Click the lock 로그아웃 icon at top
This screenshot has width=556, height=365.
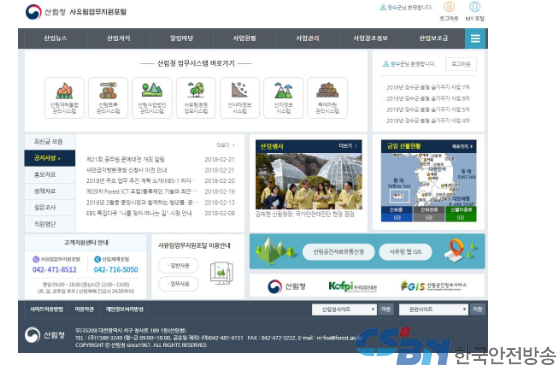coord(449,7)
